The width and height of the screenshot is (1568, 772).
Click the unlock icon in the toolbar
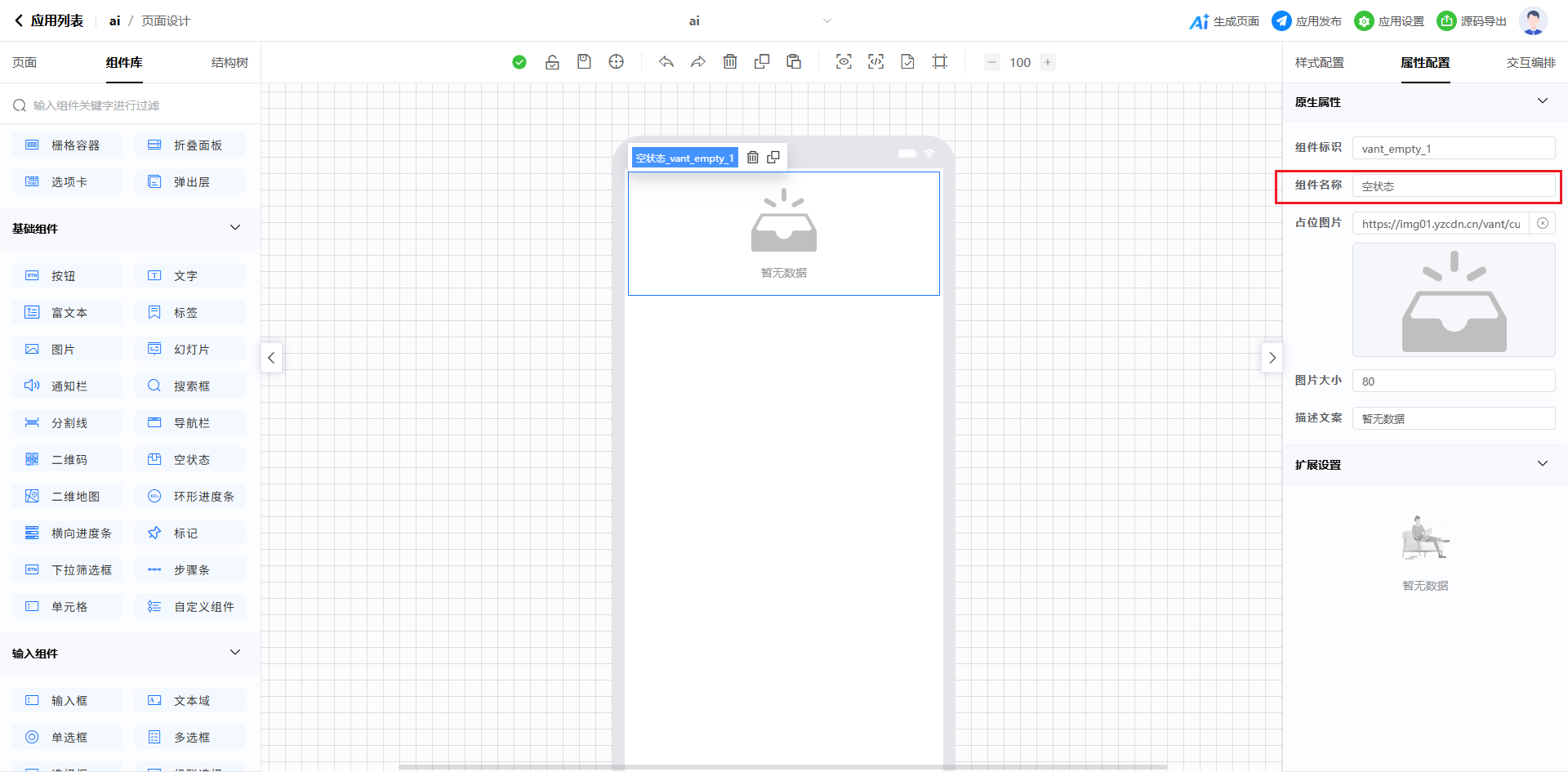tap(552, 62)
